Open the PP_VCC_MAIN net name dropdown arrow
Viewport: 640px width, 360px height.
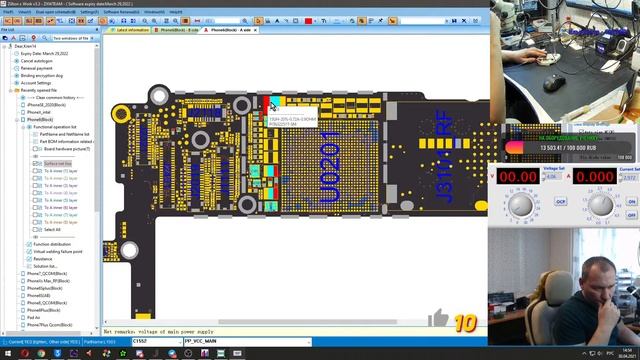[x=309, y=341]
